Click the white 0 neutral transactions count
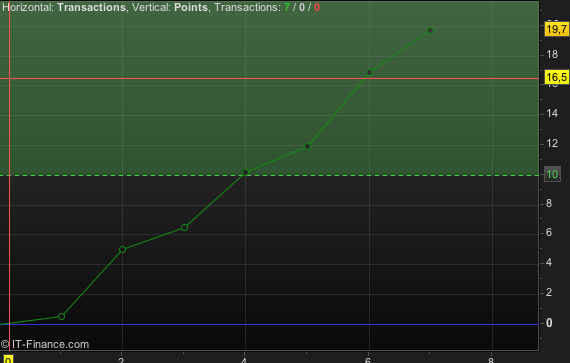 302,7
